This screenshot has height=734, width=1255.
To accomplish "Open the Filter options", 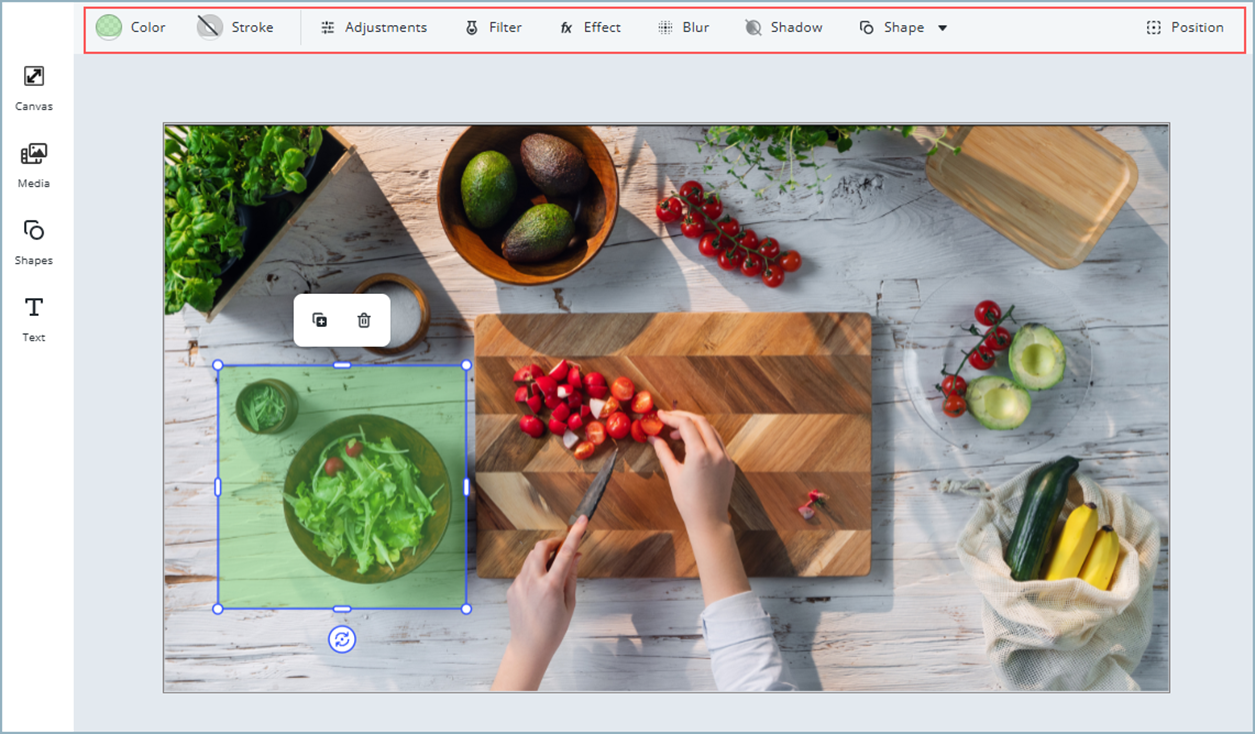I will click(493, 28).
